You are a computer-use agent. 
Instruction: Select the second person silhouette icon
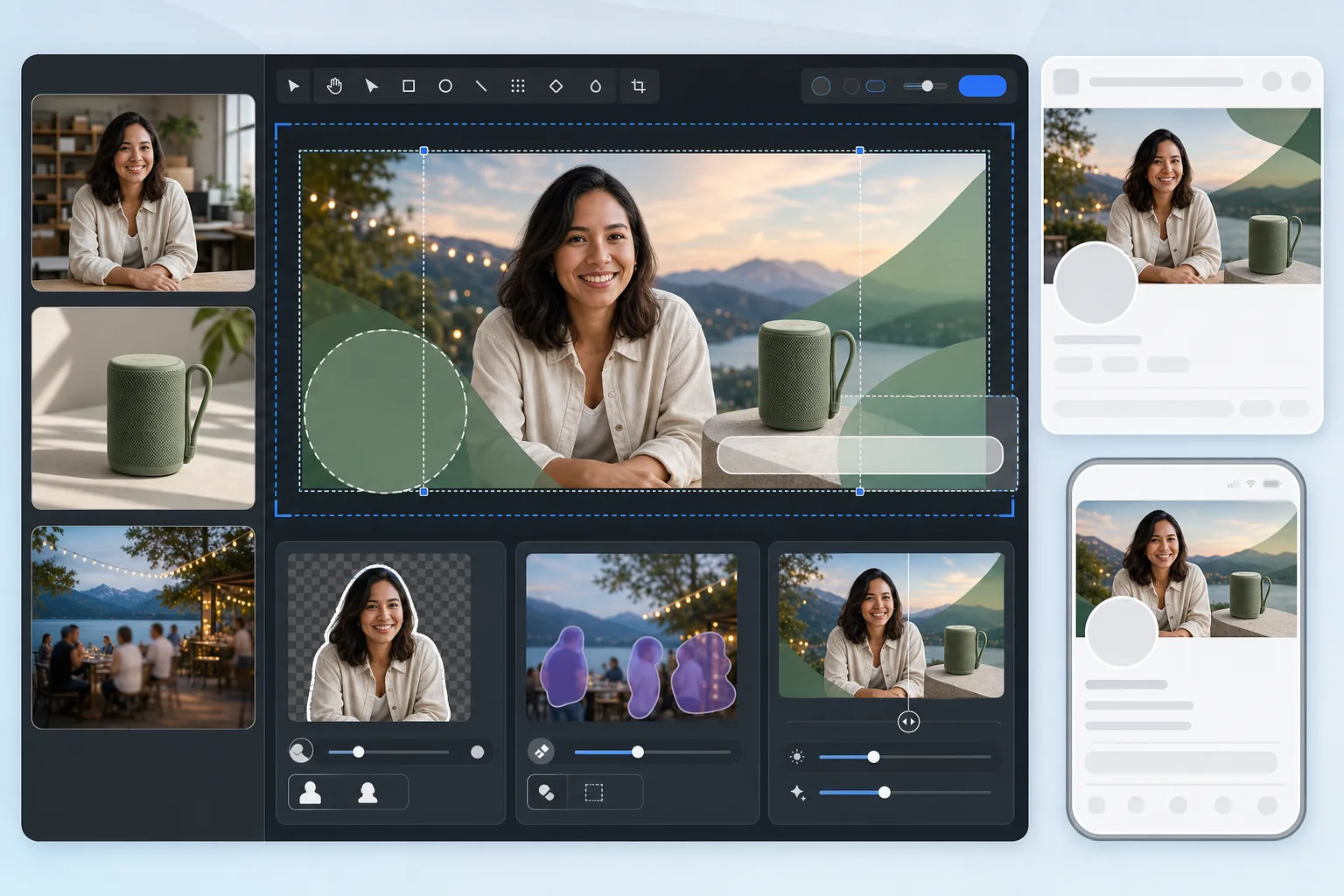[x=367, y=793]
